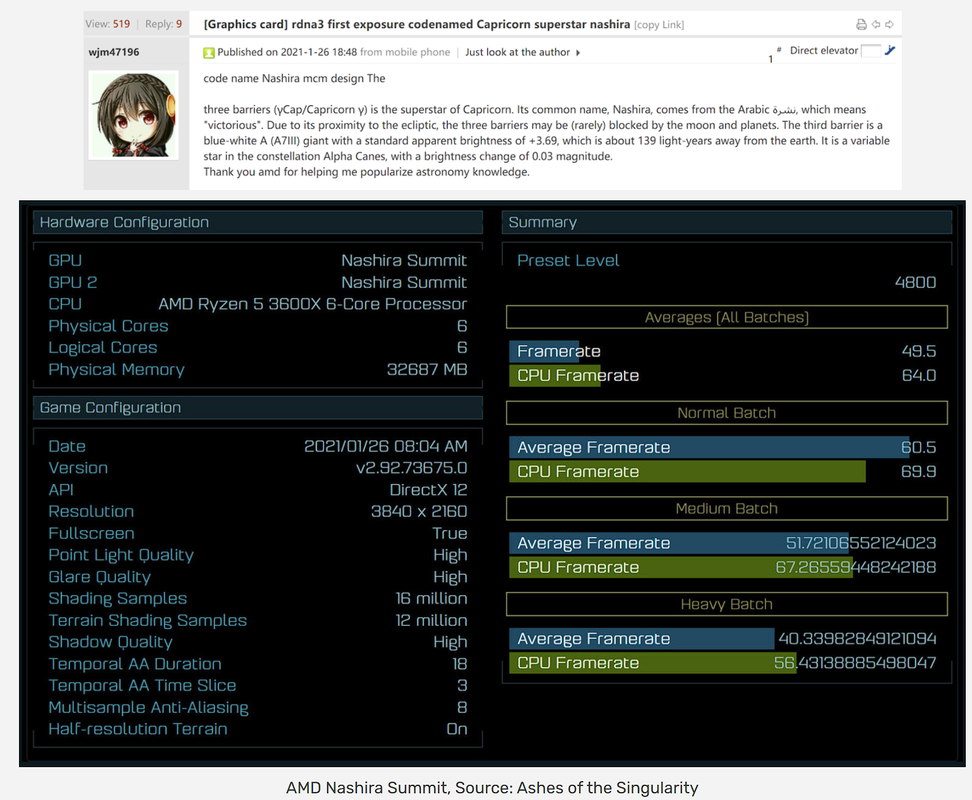
Task: Click Heavy Batch CPU value 56.43138885498047
Action: (855, 663)
